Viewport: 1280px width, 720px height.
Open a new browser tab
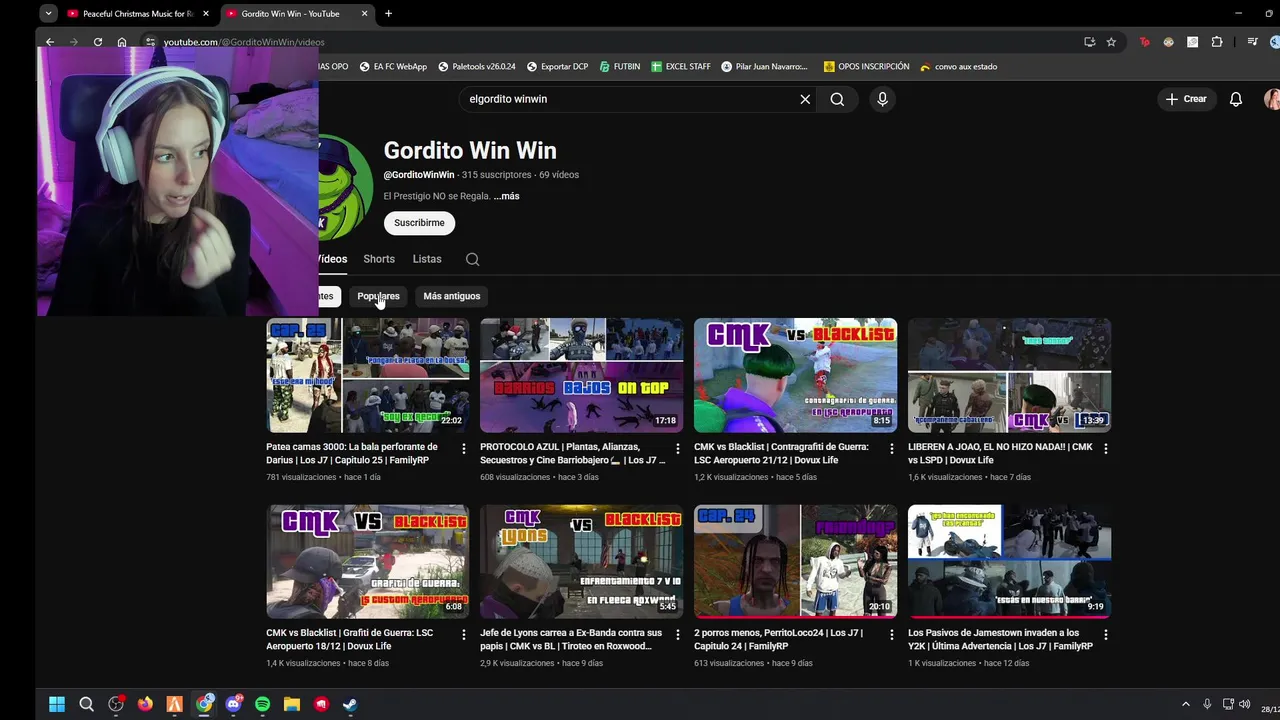(388, 14)
